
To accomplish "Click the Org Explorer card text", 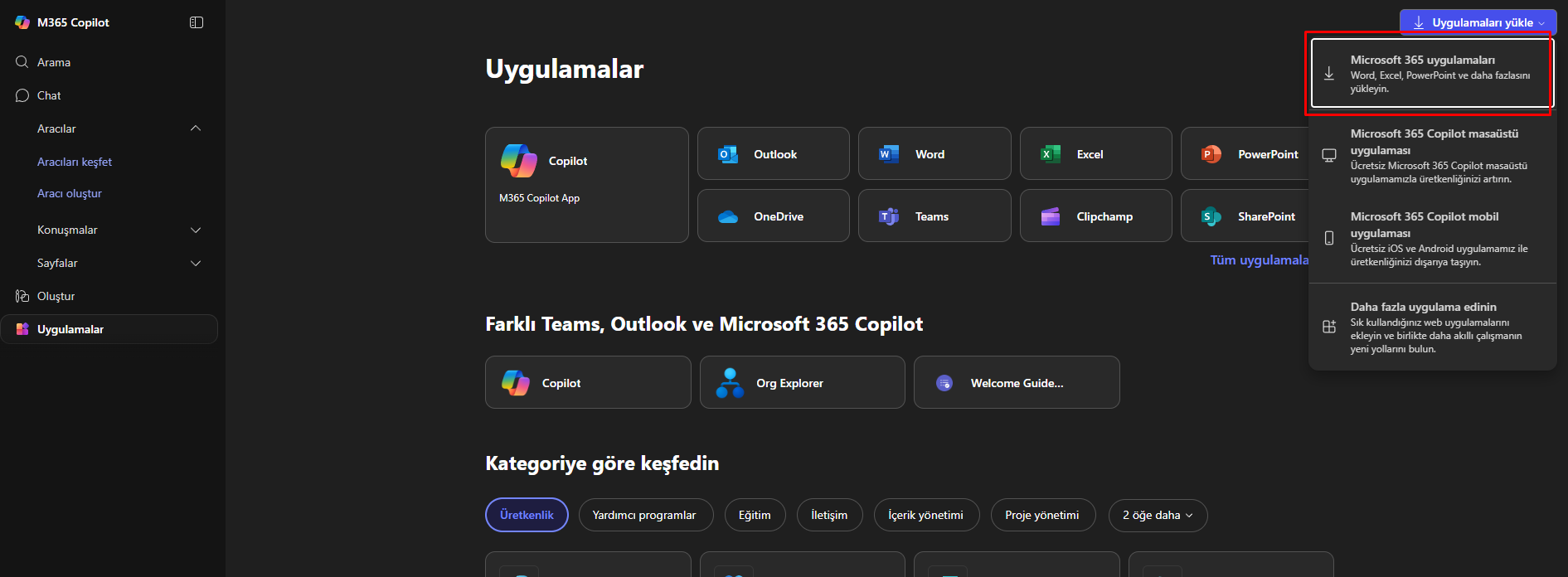I will pyautogui.click(x=789, y=383).
